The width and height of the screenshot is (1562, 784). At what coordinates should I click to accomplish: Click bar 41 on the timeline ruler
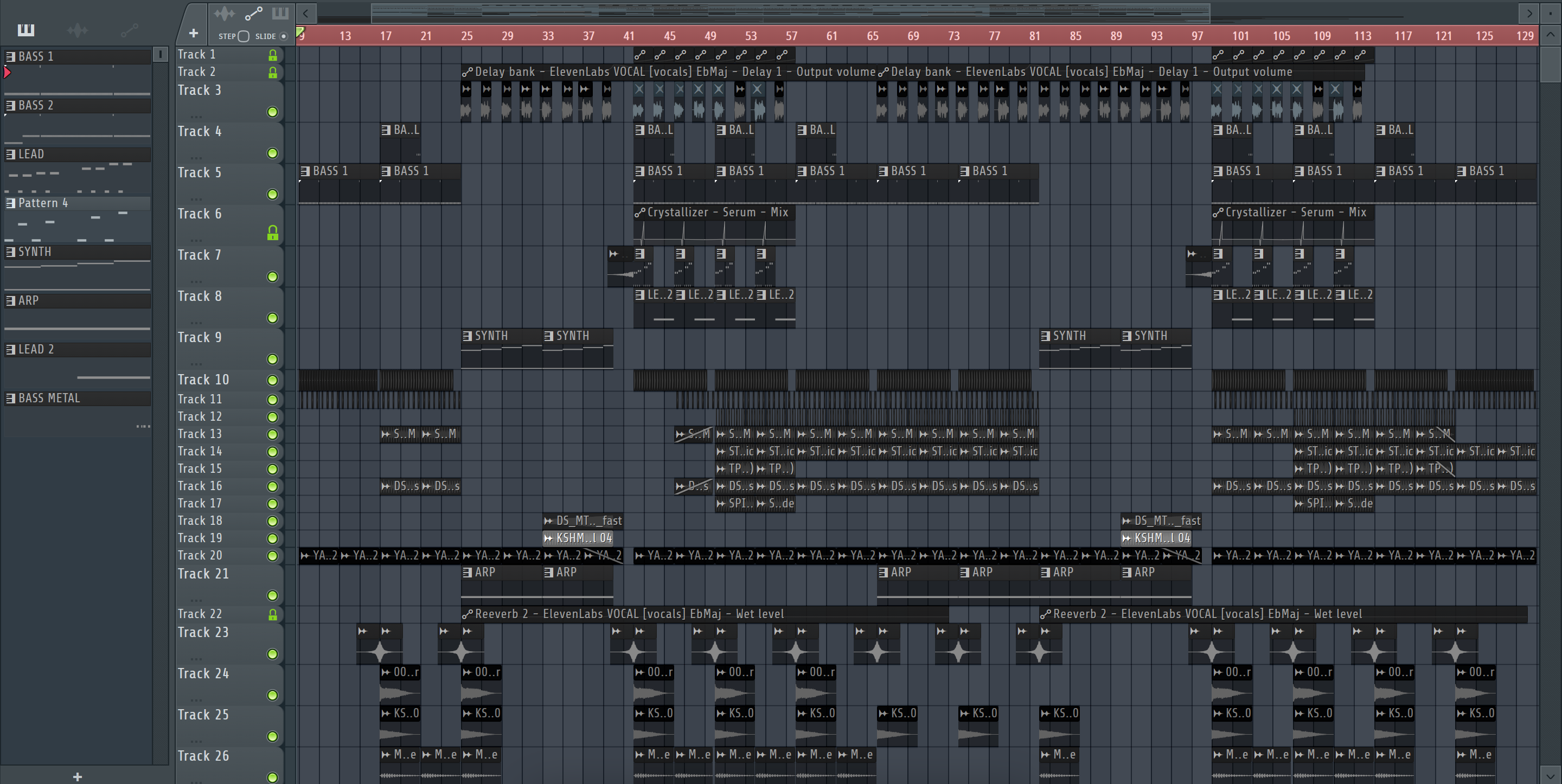[629, 36]
